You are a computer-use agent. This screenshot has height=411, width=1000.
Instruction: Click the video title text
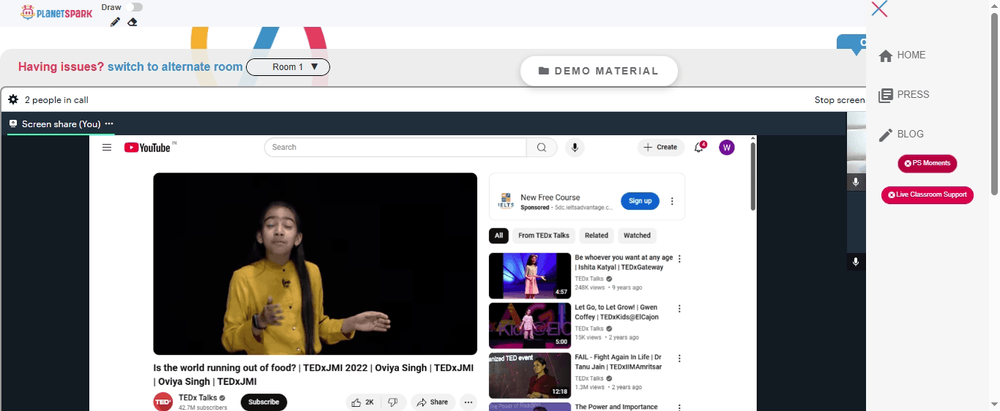[313, 375]
